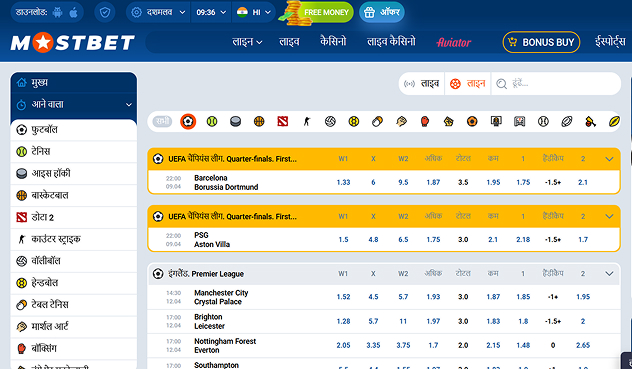632x369 pixels.
Task: Select बास्केटबाल in the sidebar
Action: pyautogui.click(x=74, y=195)
